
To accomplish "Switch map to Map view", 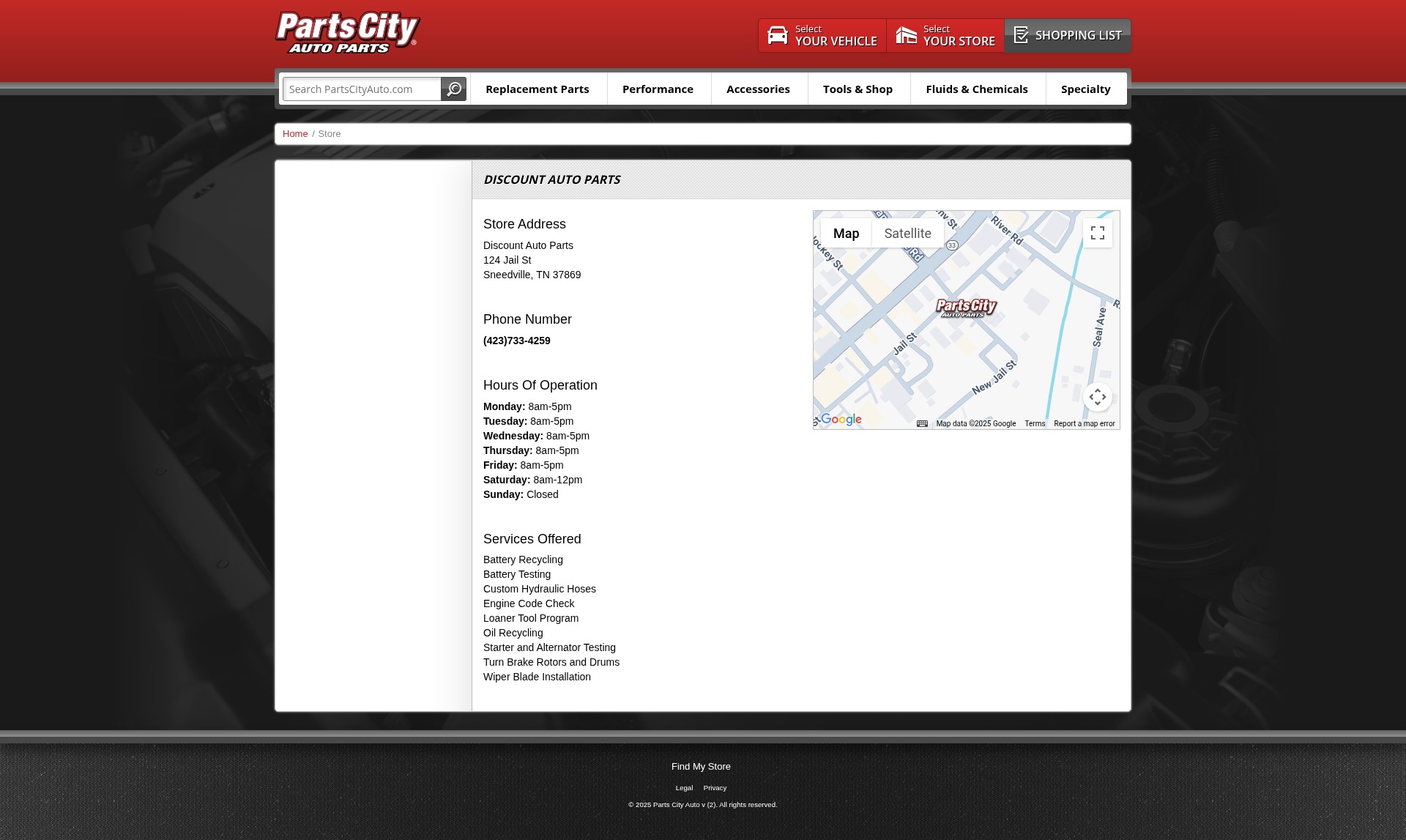I will (846, 233).
